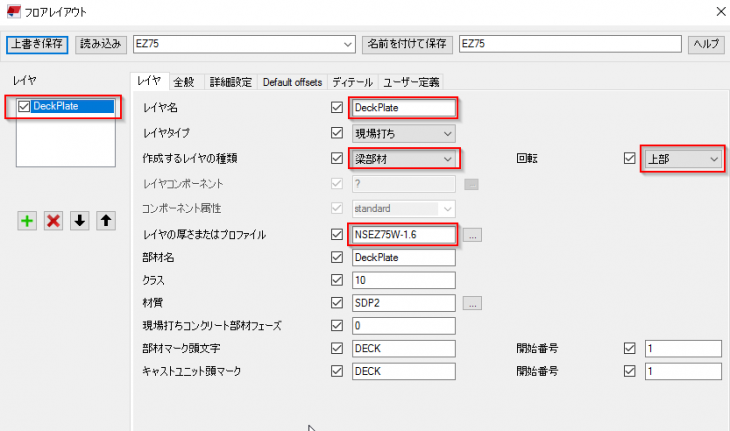Delete selected layer with red X icon

coord(54,221)
